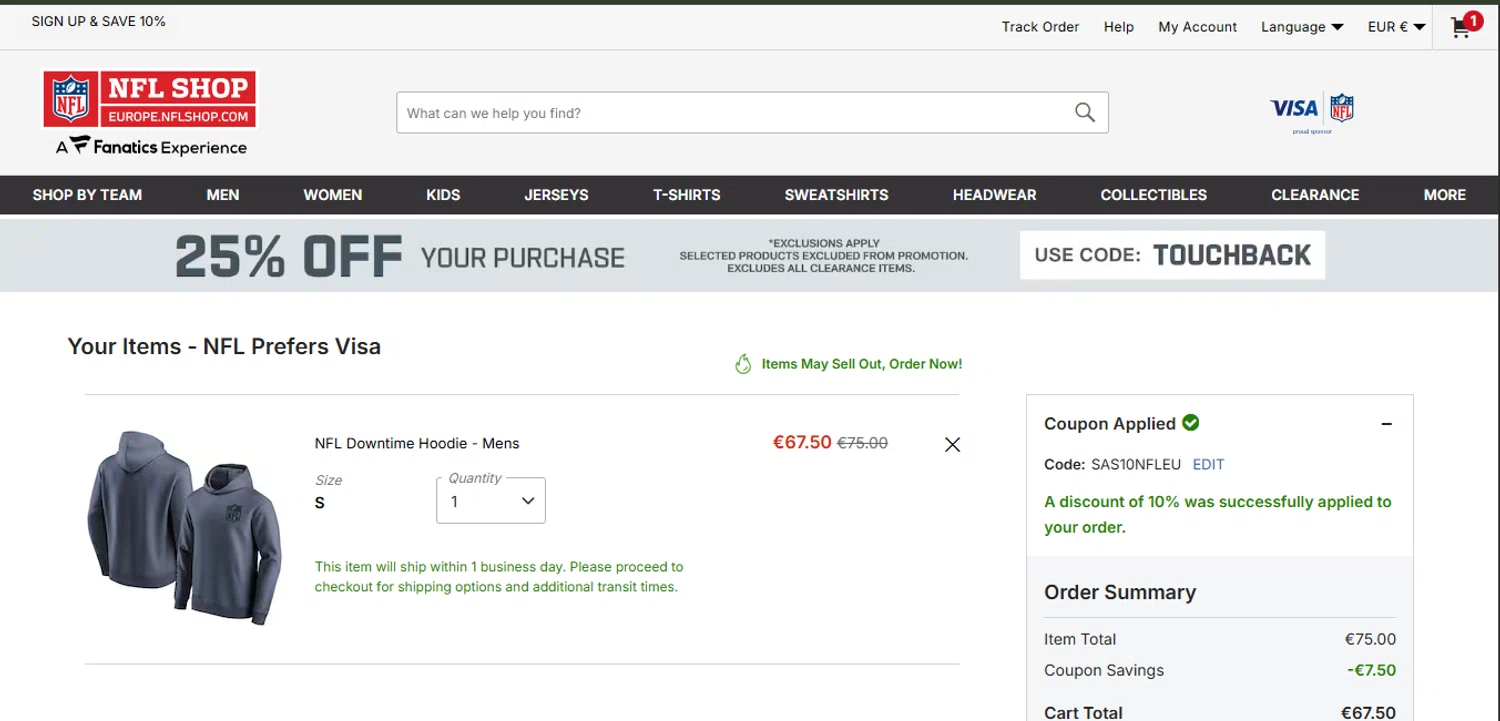
Task: Click Sign Up & Save 10%
Action: (99, 21)
